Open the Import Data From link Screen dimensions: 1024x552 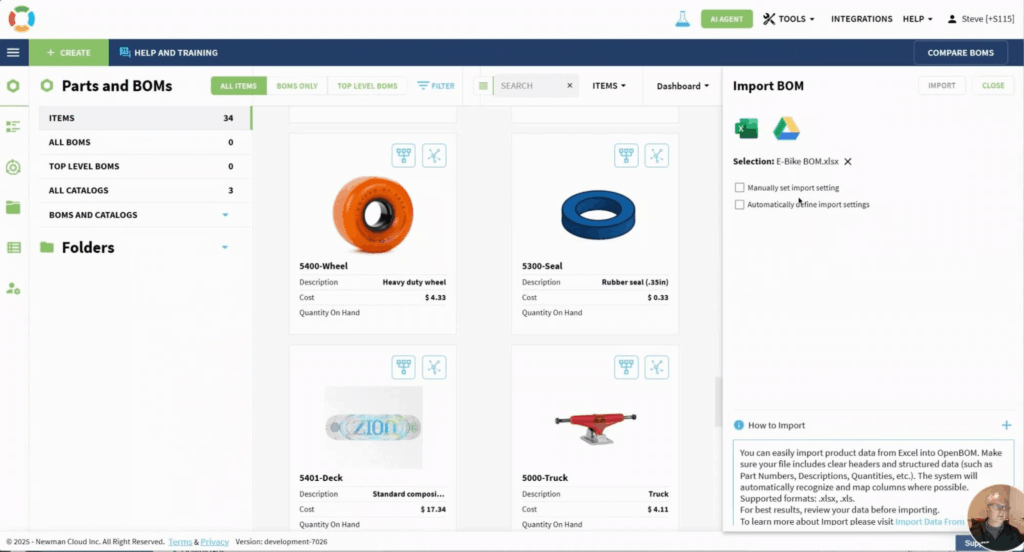[x=929, y=521]
